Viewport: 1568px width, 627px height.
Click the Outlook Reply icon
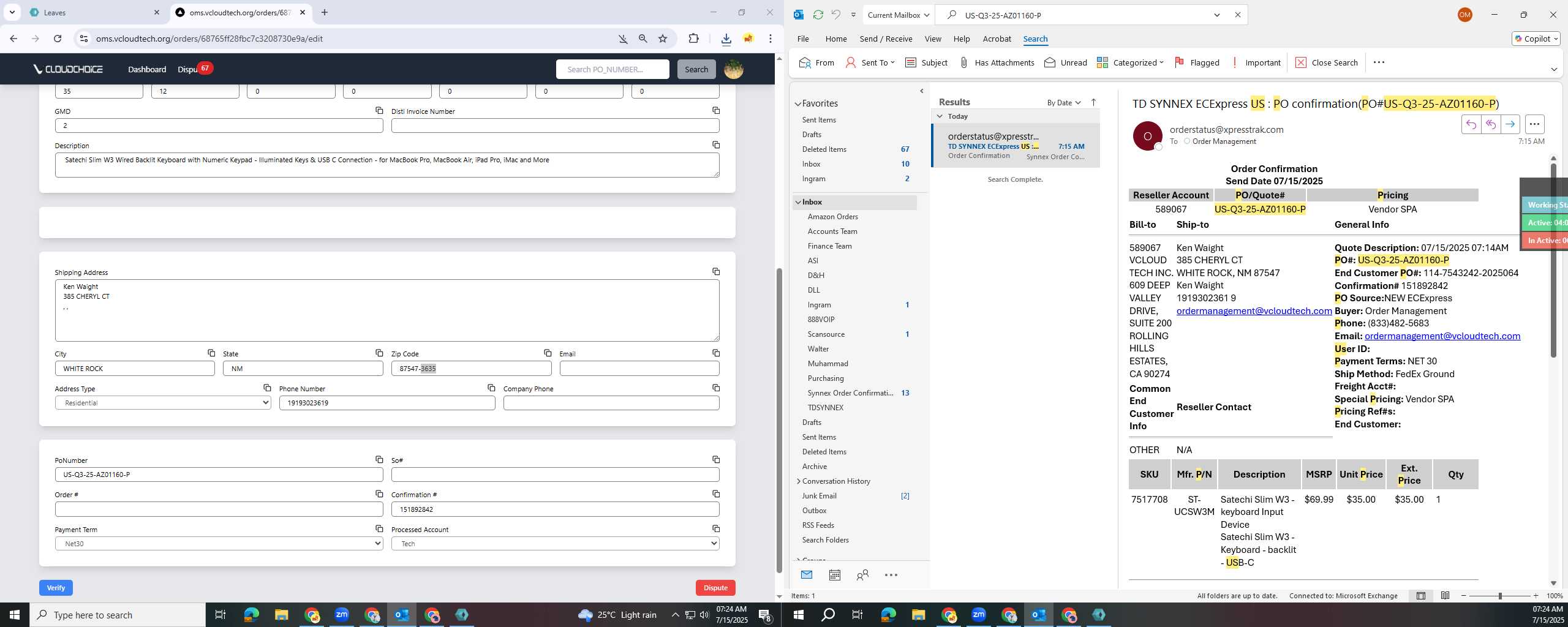tap(1471, 124)
